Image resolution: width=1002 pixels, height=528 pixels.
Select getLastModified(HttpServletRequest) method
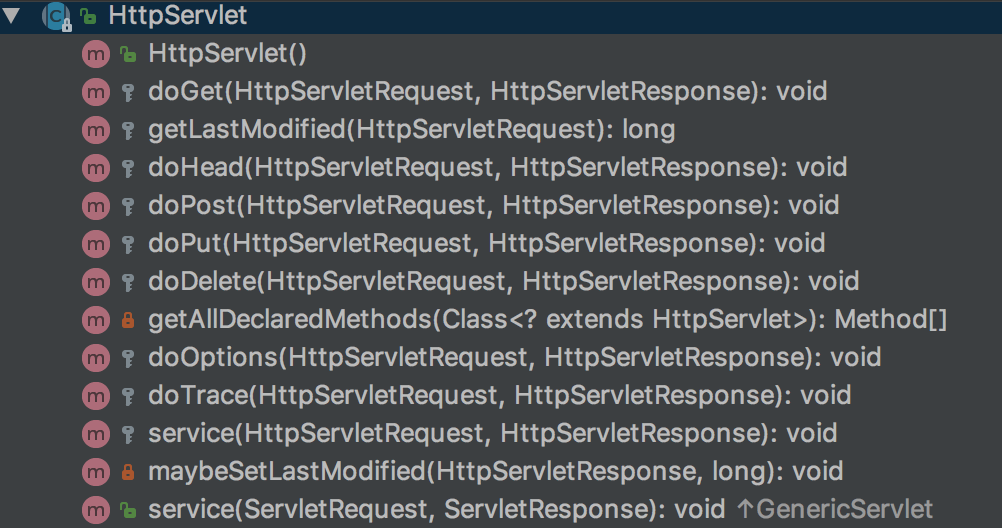click(411, 130)
